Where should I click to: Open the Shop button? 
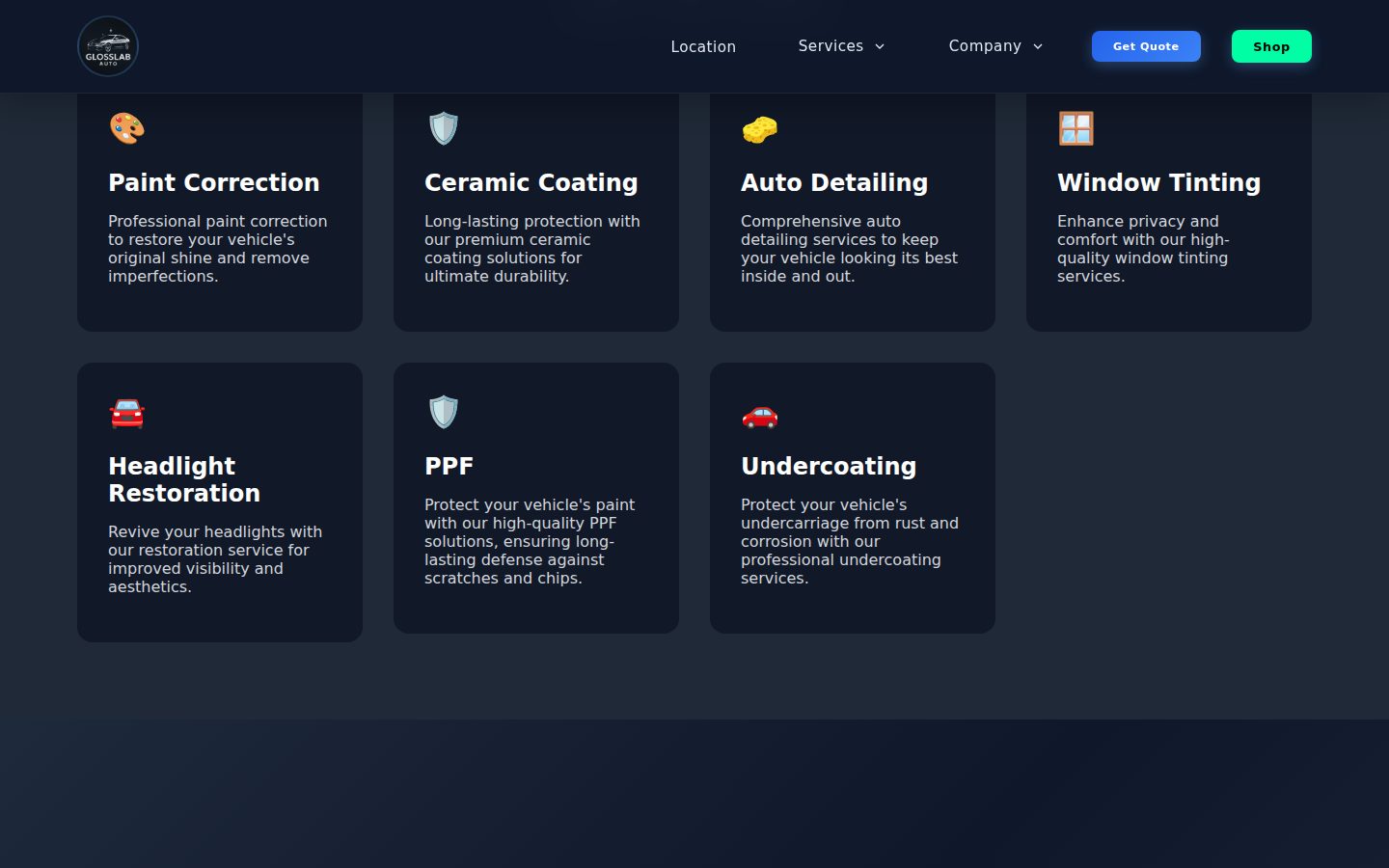(x=1271, y=46)
